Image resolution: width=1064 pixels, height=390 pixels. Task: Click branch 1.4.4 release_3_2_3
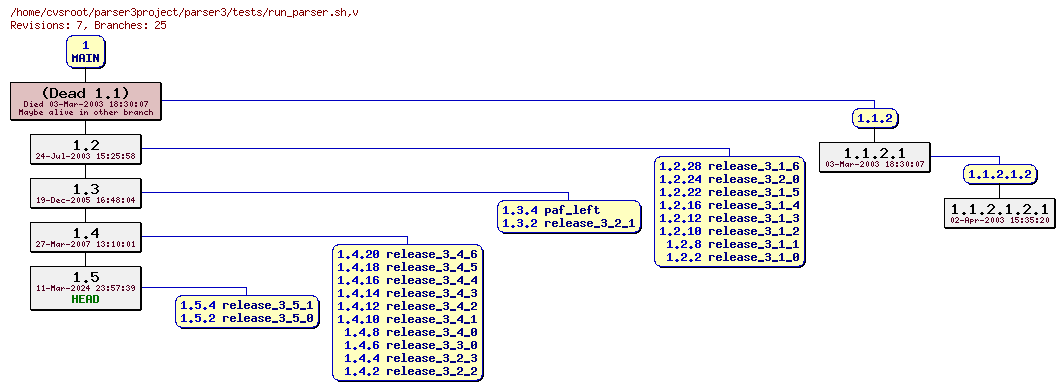(411, 358)
